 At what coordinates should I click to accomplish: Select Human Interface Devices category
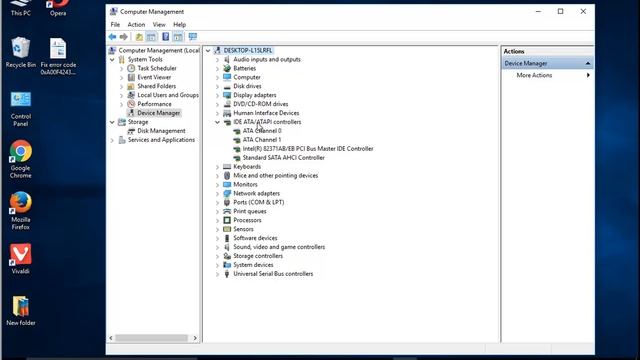266,113
